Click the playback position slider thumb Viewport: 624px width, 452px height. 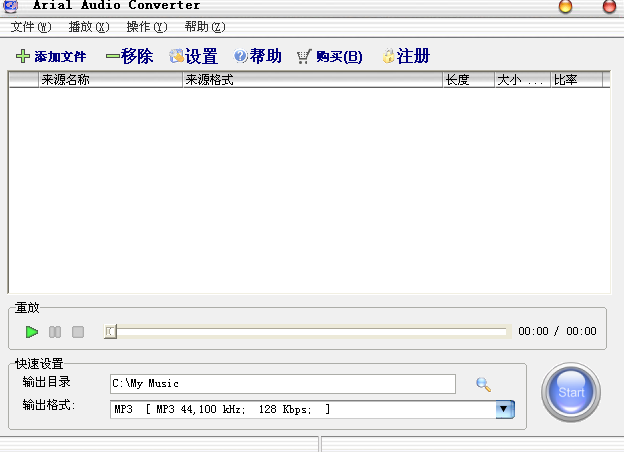[x=110, y=331]
